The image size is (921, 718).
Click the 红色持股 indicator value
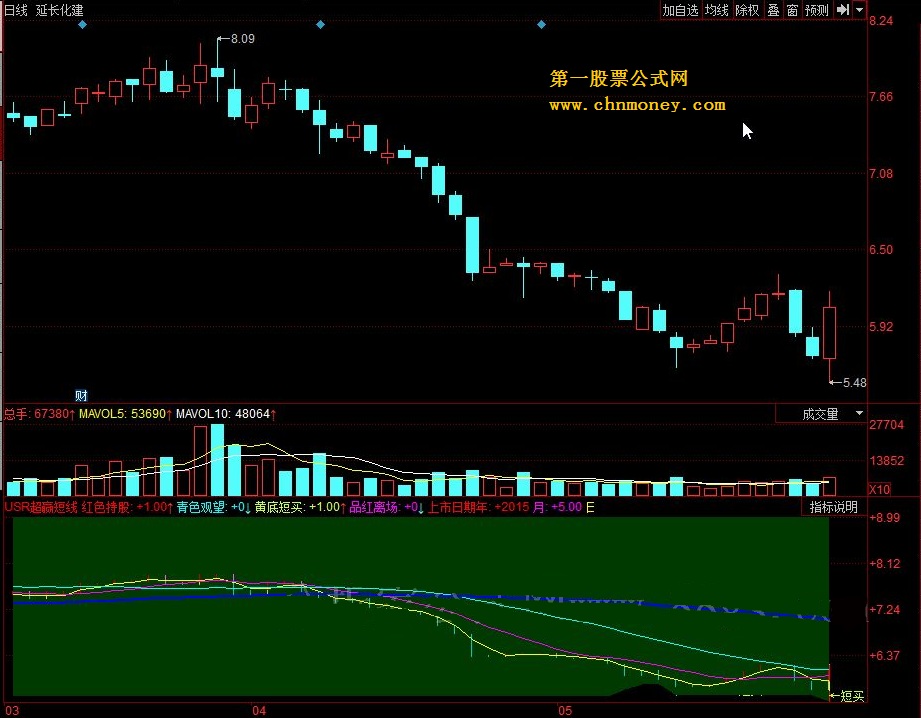[127, 506]
